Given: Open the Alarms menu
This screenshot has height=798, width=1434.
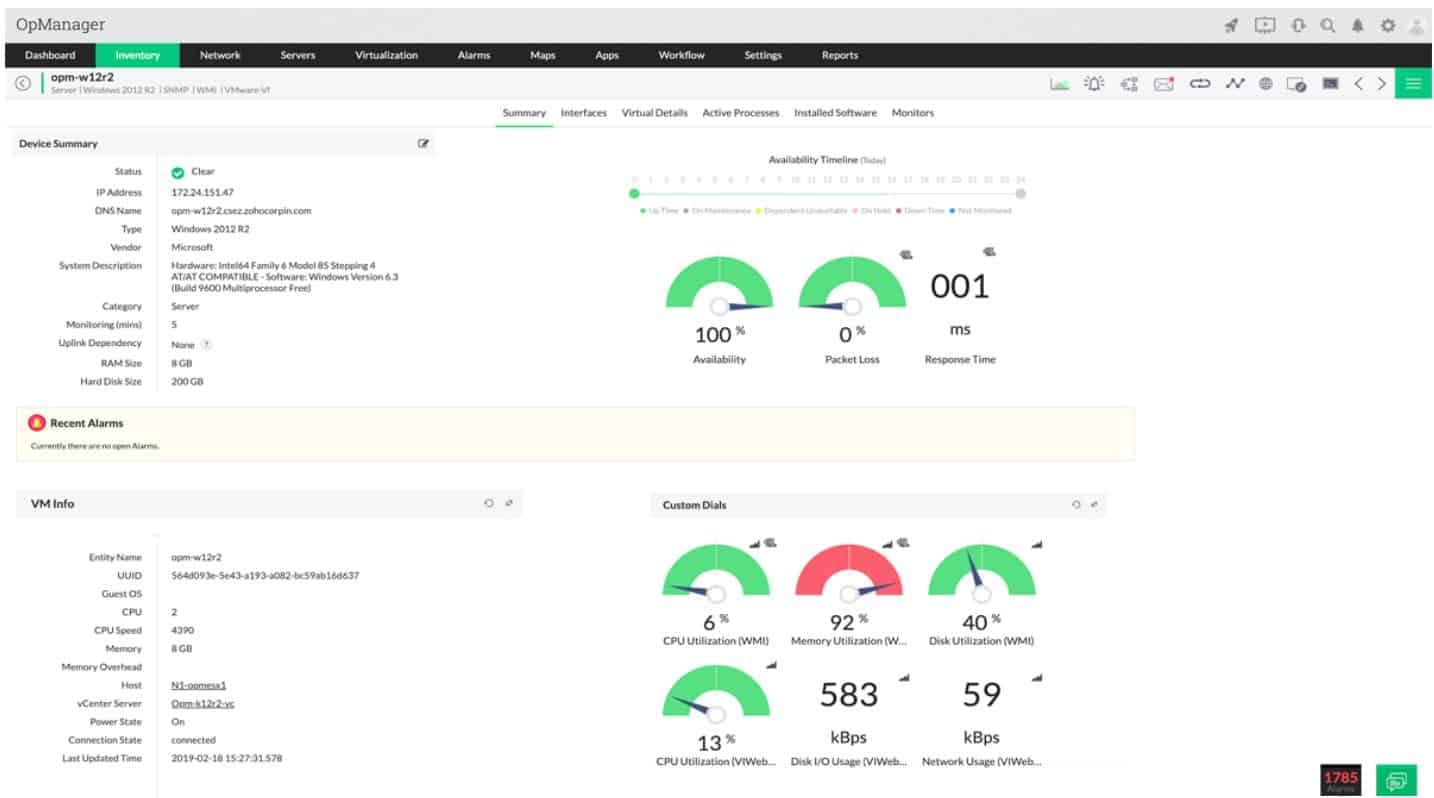Looking at the screenshot, I should click(474, 55).
